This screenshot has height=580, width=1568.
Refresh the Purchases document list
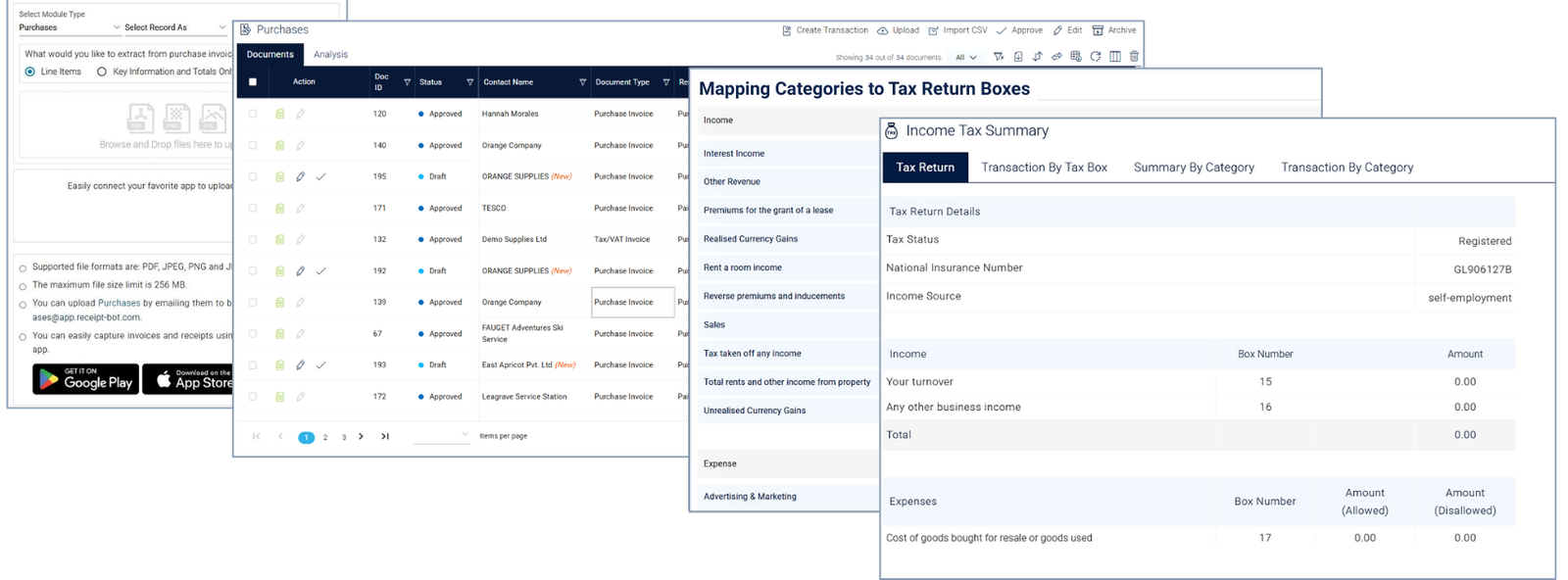pos(1095,57)
